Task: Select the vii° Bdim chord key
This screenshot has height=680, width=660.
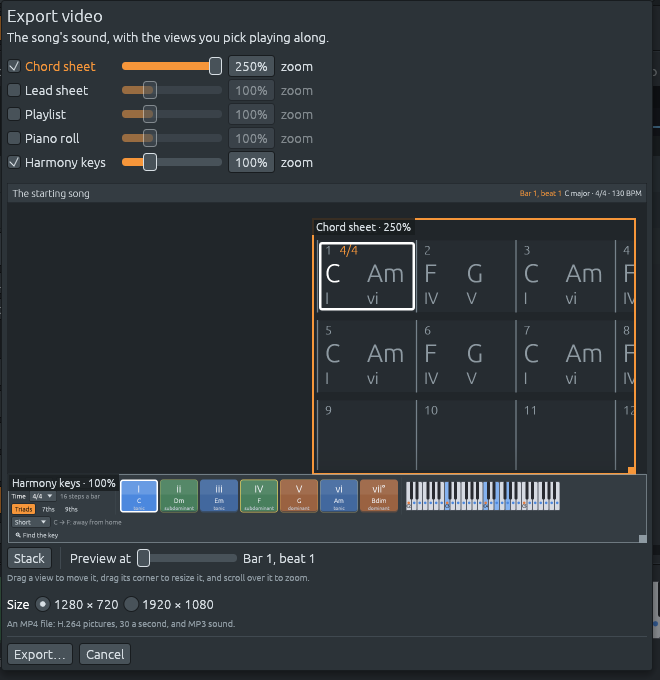Action: [x=379, y=496]
